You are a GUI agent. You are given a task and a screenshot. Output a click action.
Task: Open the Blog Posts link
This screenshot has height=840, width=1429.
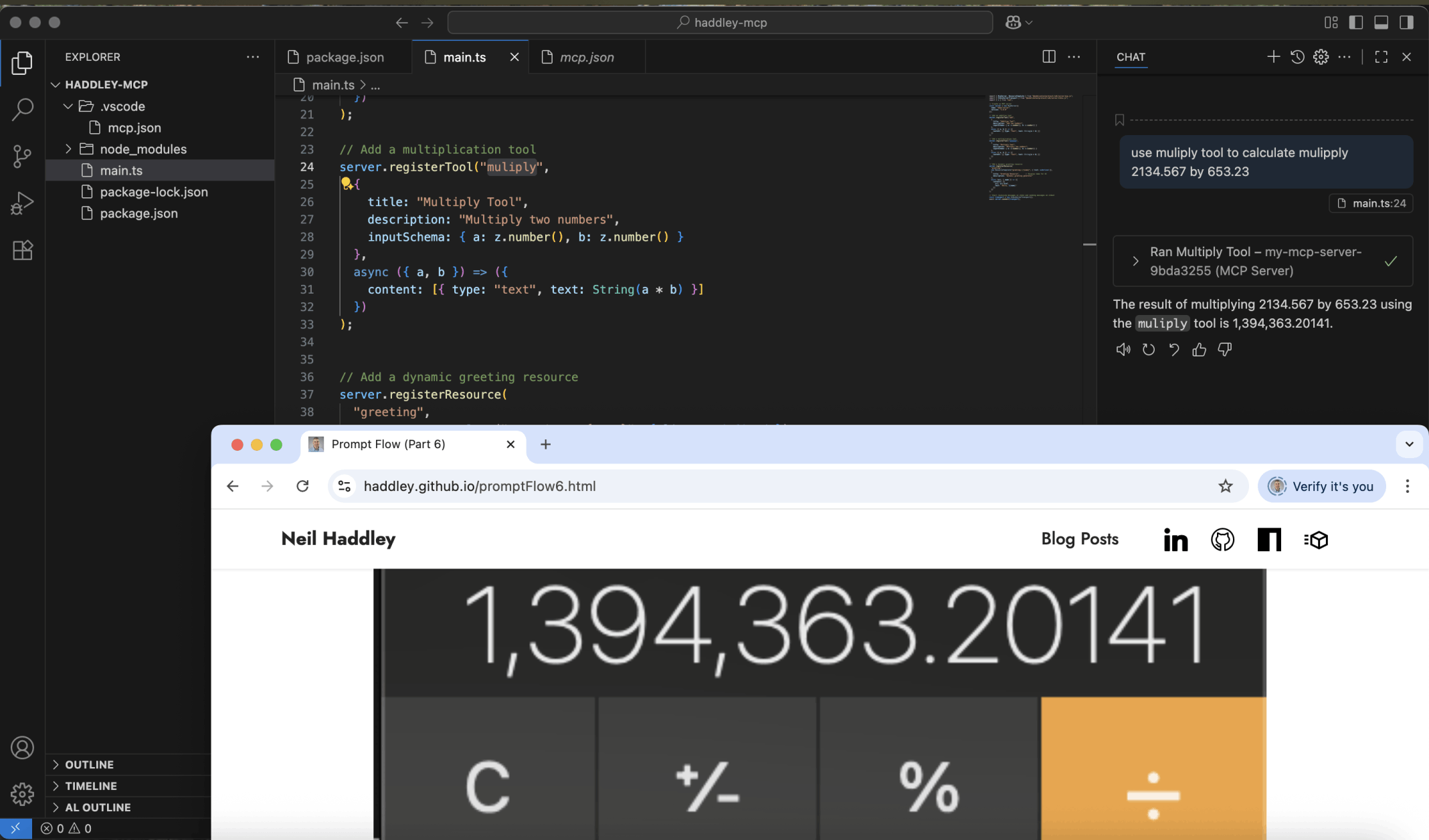[1079, 539]
